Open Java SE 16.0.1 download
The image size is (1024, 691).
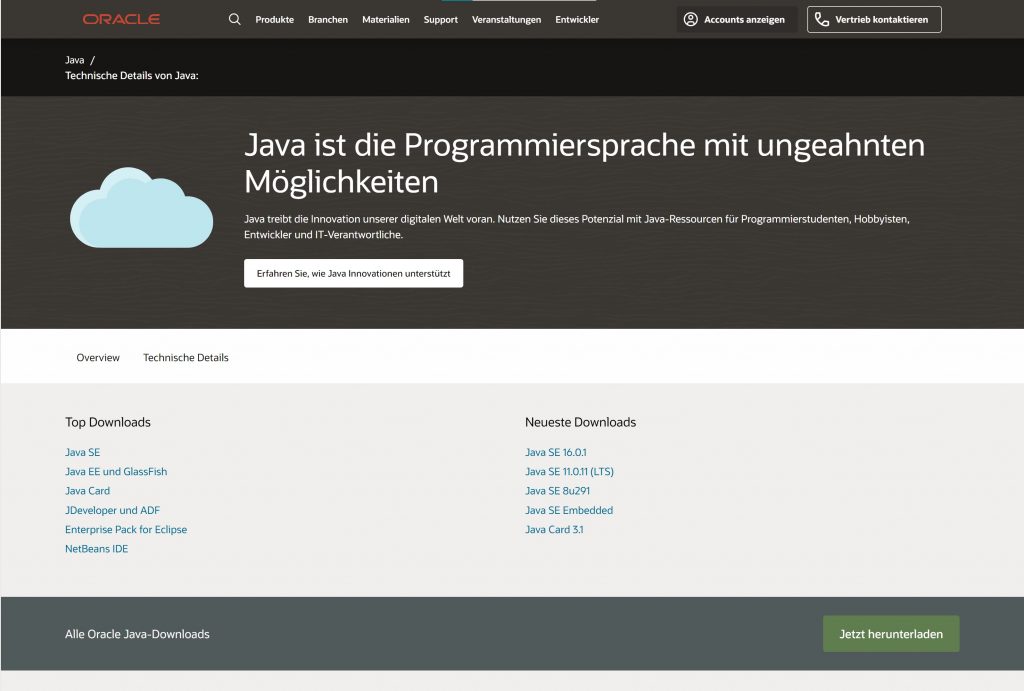click(x=556, y=452)
